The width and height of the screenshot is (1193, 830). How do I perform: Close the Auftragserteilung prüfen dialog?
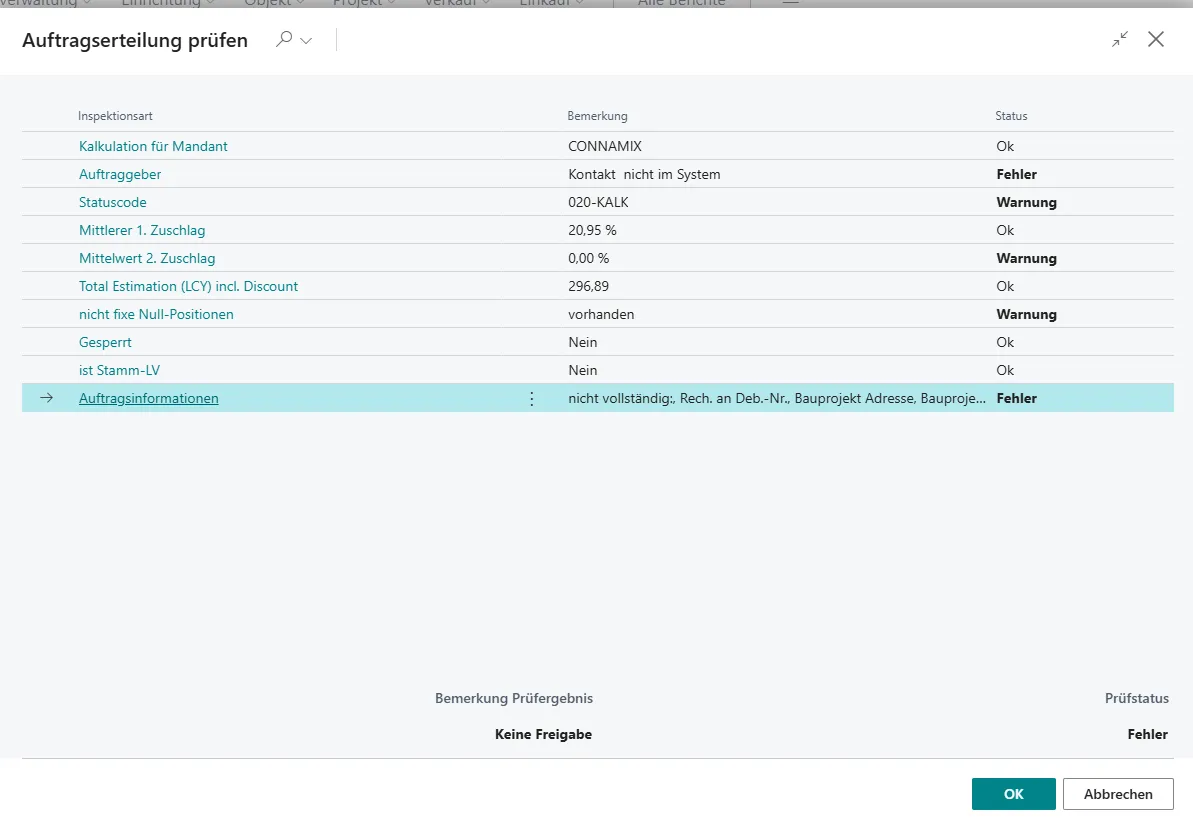[x=1156, y=39]
